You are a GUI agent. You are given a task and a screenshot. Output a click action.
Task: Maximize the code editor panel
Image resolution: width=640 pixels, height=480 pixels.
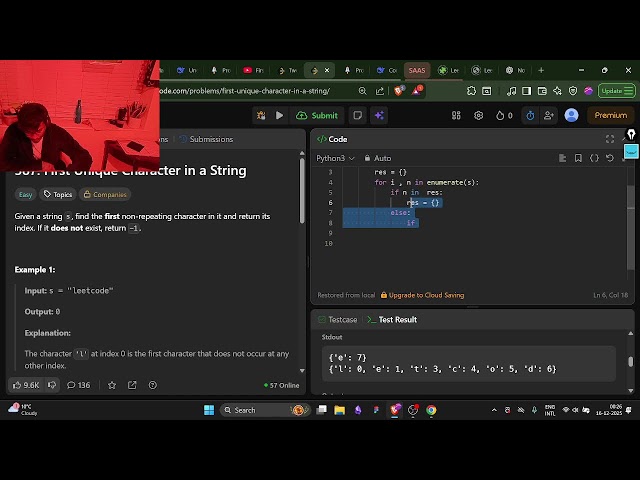(609, 139)
